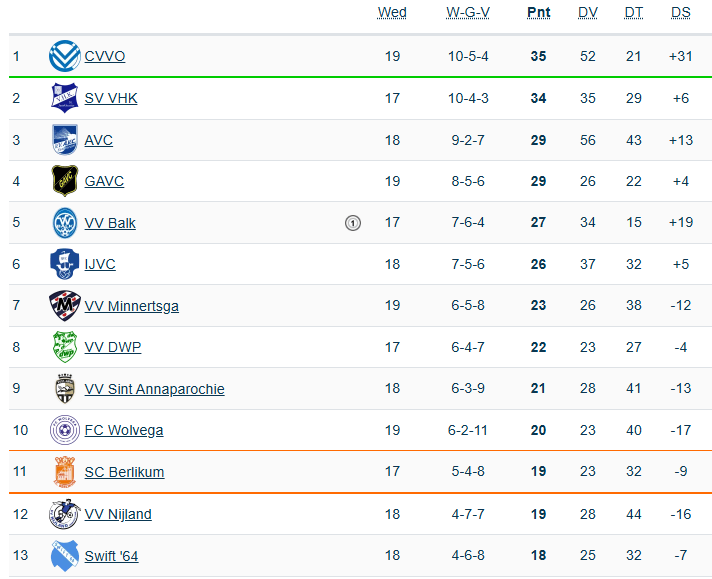Sort by the DS goal difference header
The width and height of the screenshot is (712, 579).
[x=681, y=13]
